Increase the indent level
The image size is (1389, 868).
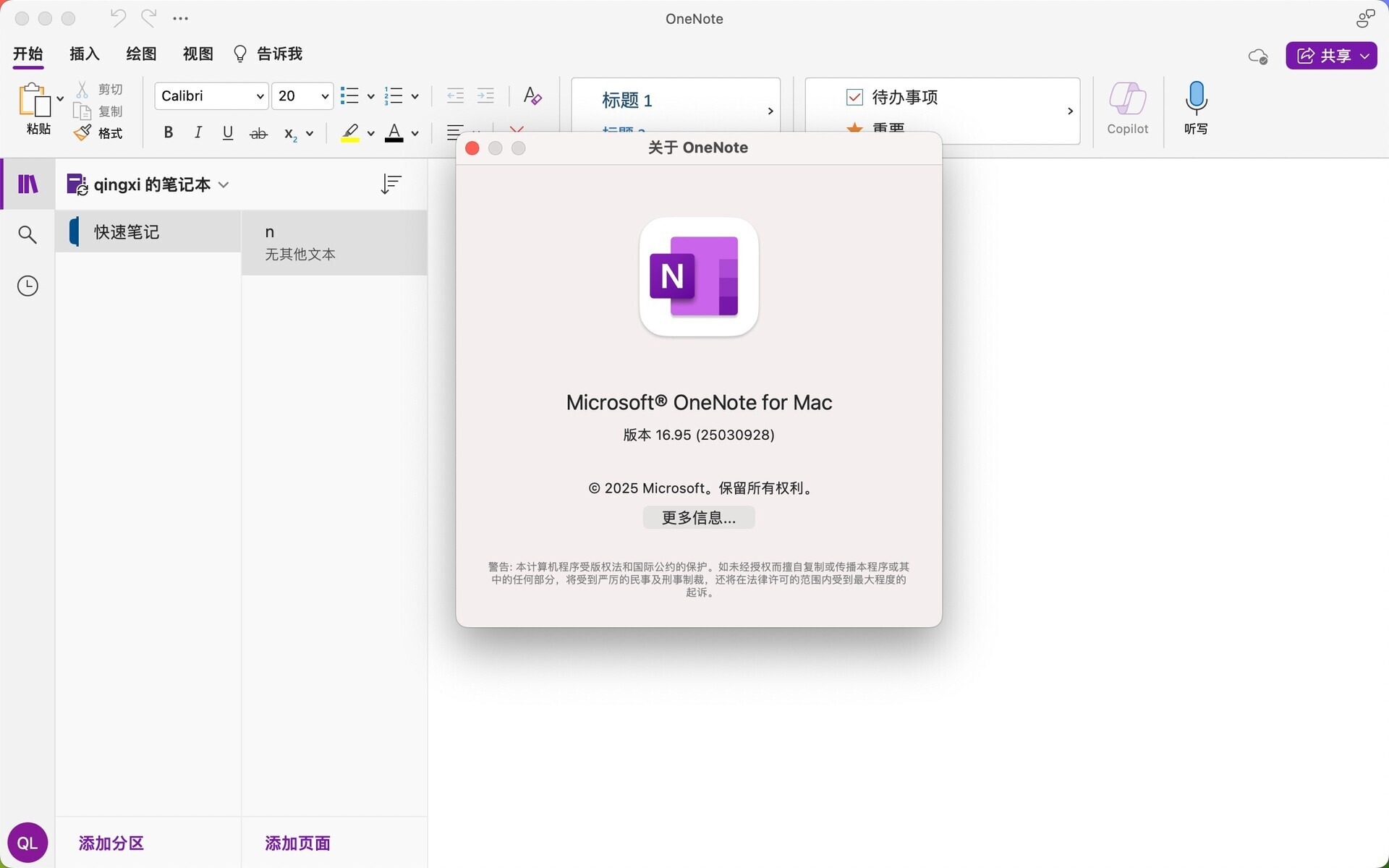coord(485,95)
